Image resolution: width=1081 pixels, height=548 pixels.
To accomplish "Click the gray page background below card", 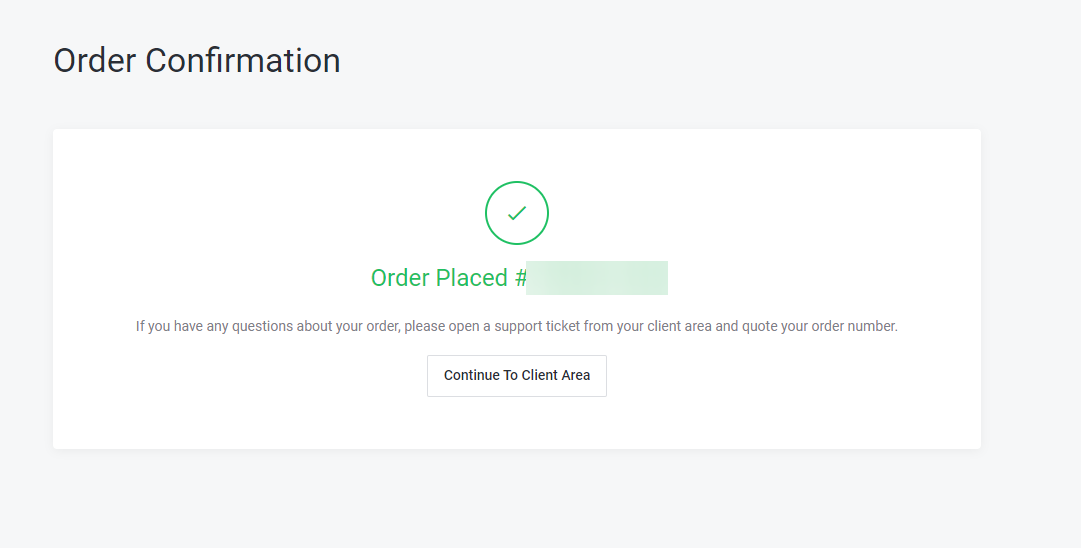I will pos(517,500).
